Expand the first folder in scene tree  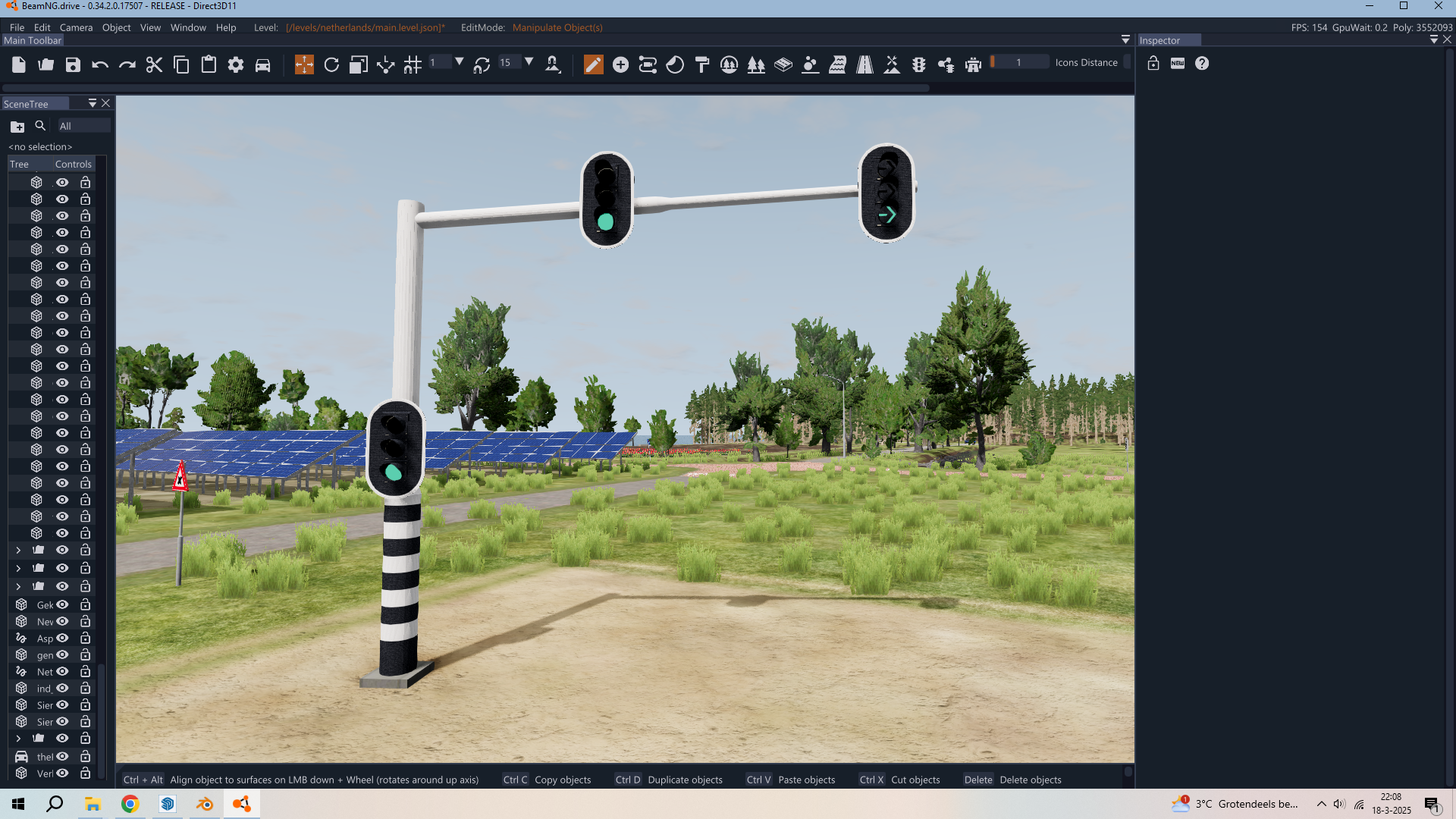click(x=18, y=550)
